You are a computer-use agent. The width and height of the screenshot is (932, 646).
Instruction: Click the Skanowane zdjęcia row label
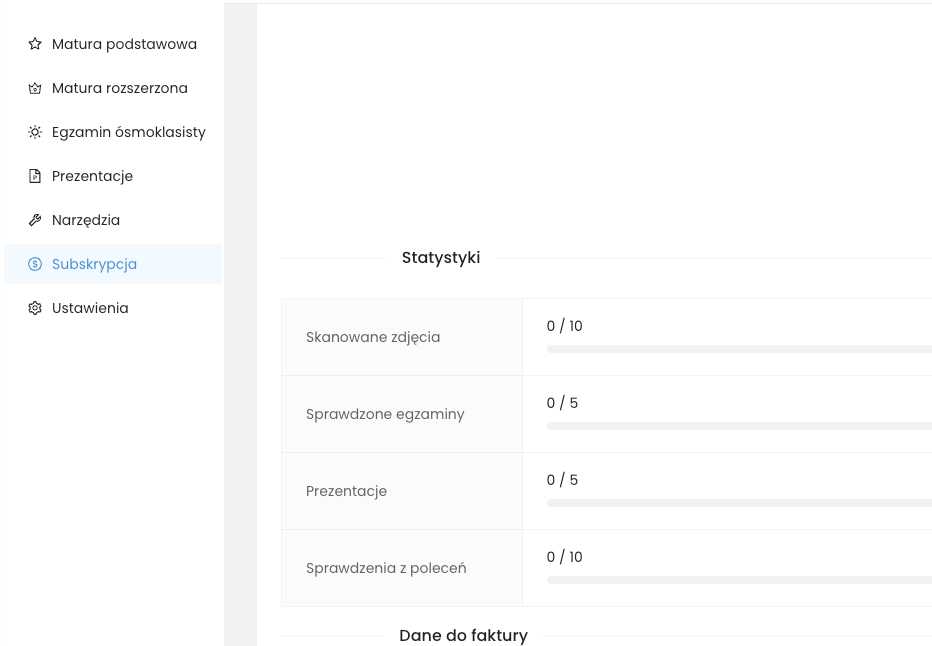(373, 337)
